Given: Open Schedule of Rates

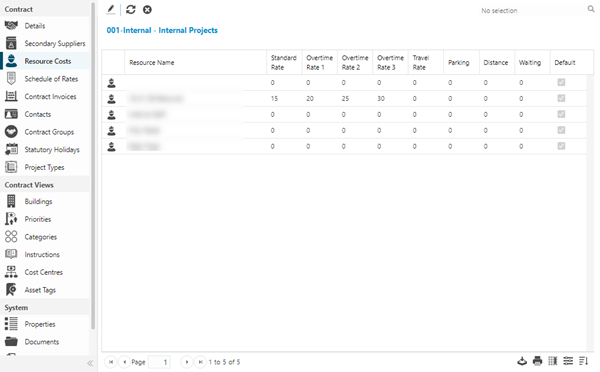Looking at the screenshot, I should pyautogui.click(x=51, y=79).
